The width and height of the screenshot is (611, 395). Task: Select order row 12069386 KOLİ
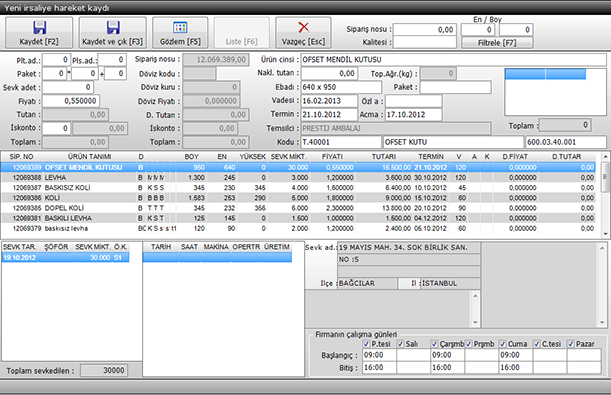click(x=298, y=198)
